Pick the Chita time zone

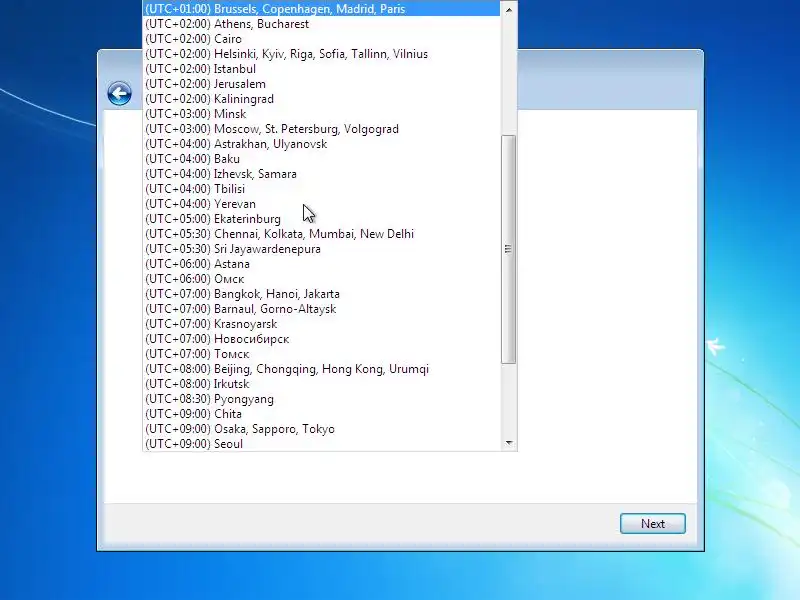321,414
